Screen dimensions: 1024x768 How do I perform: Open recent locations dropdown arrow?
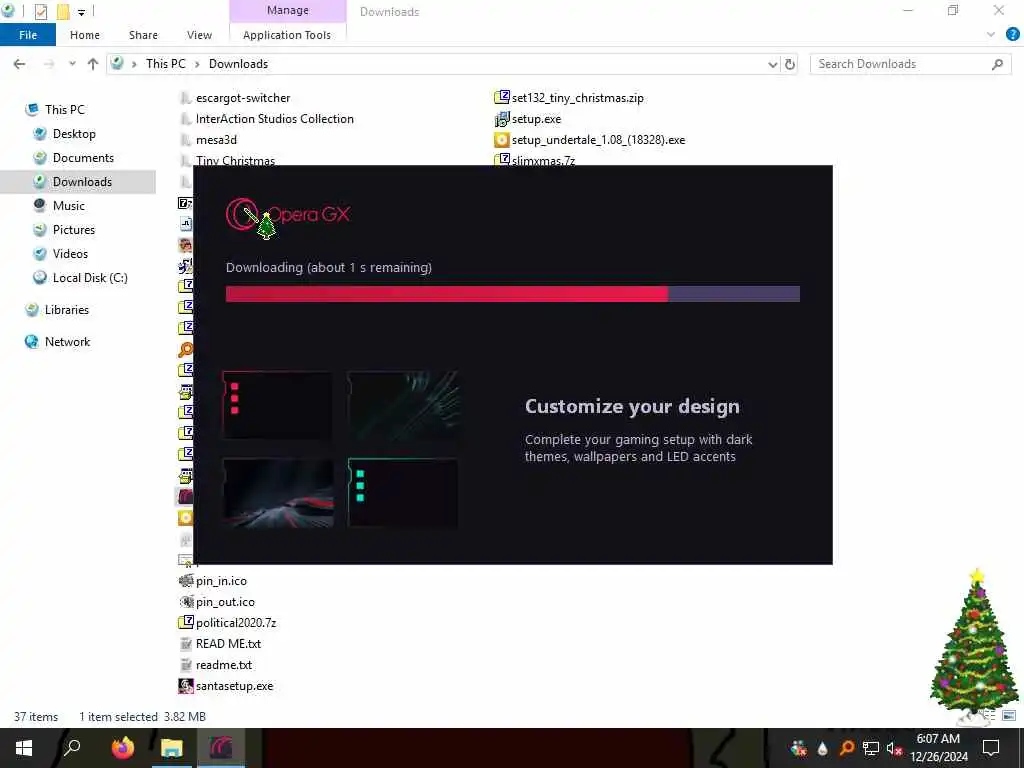(x=72, y=64)
